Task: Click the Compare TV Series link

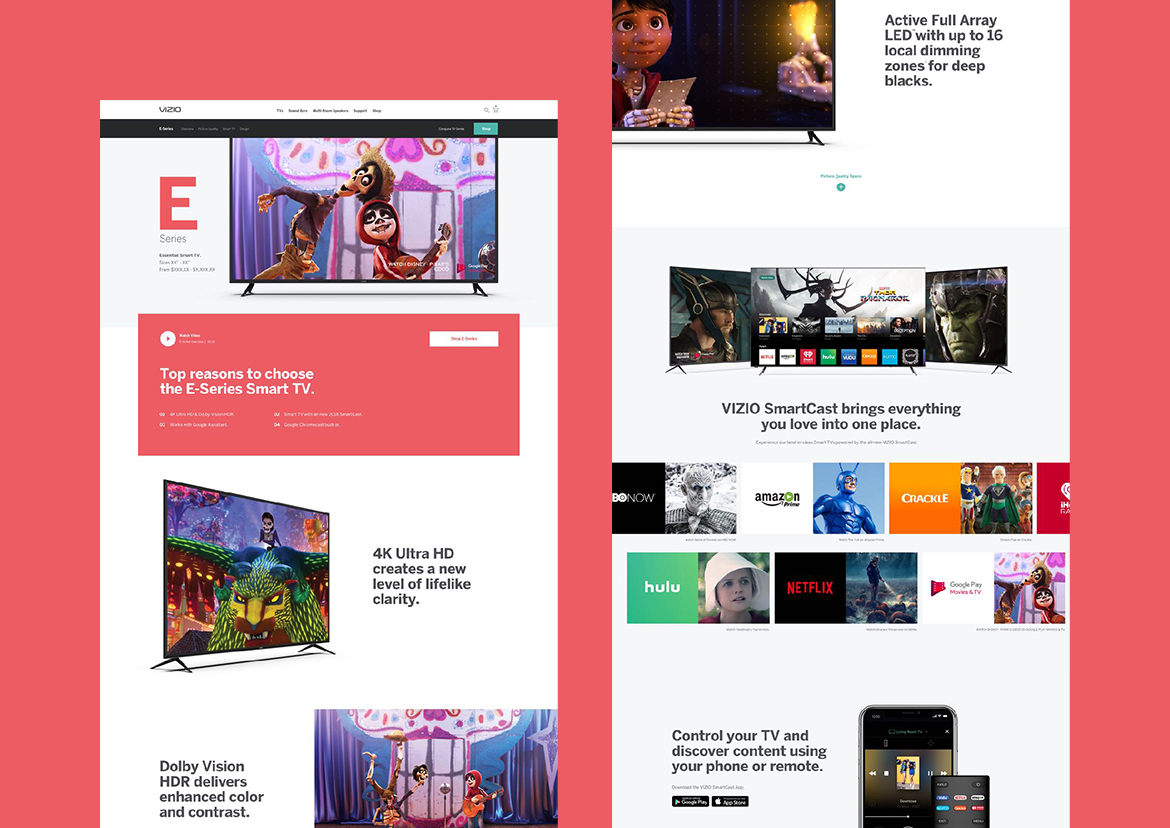Action: point(452,129)
